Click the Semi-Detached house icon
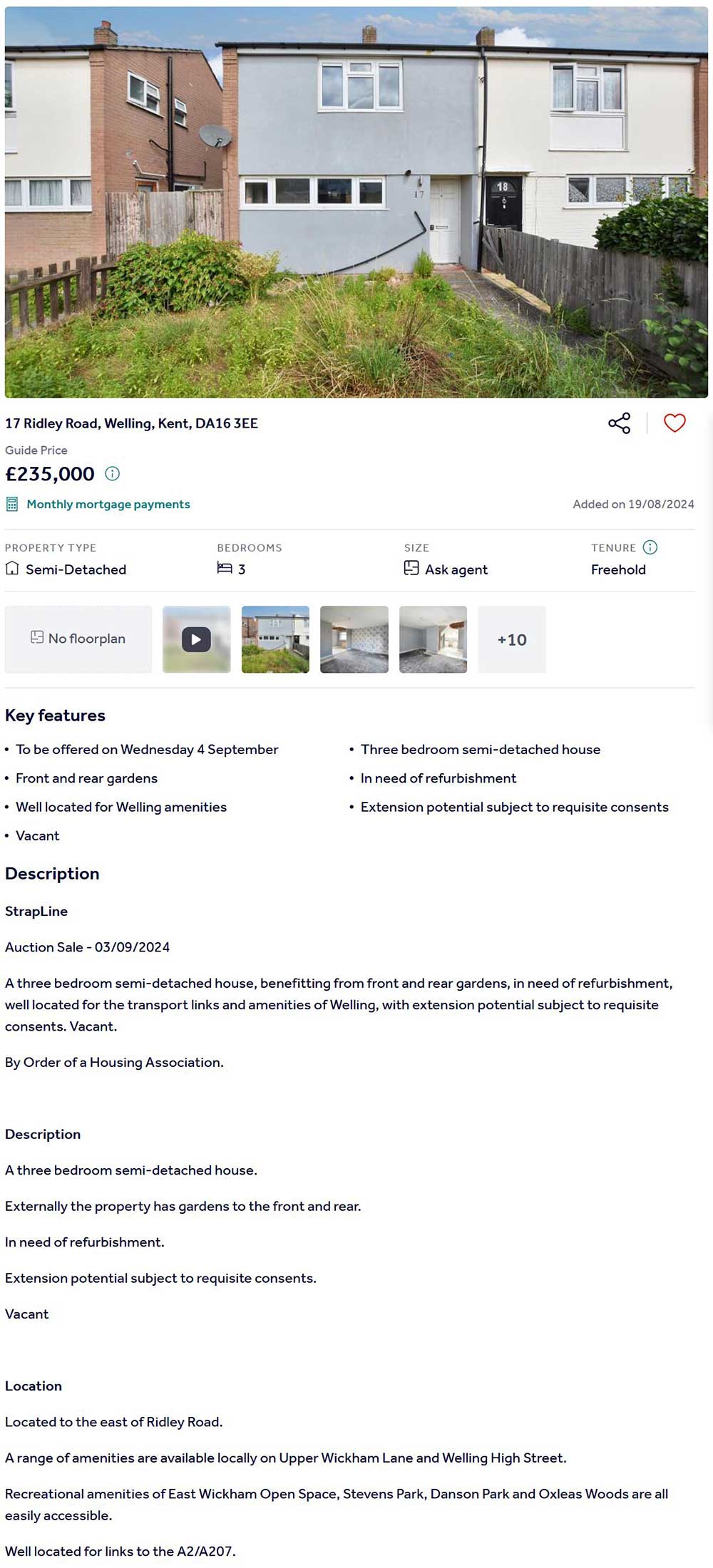713x1568 pixels. coord(12,569)
